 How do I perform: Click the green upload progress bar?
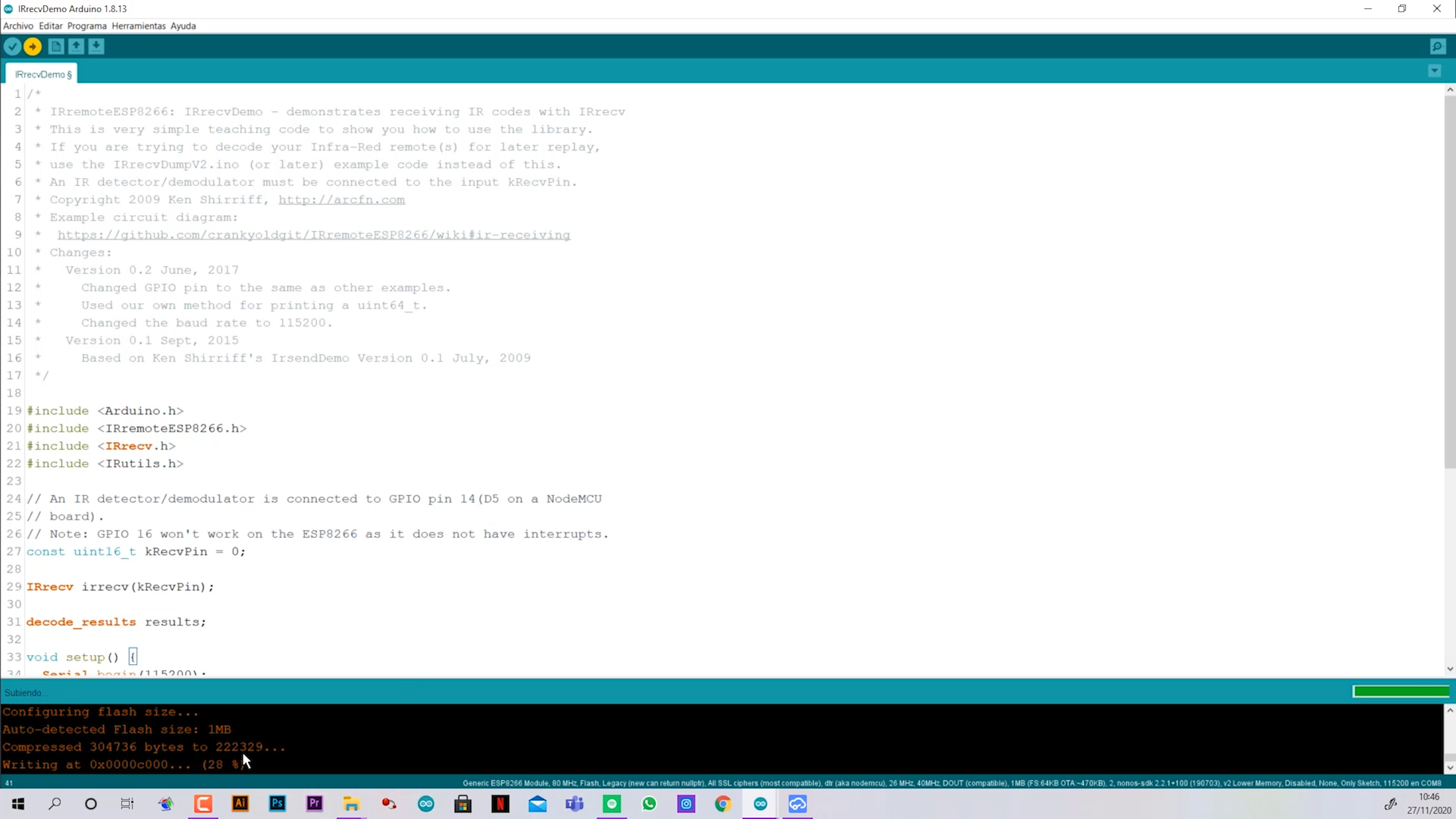click(1401, 692)
